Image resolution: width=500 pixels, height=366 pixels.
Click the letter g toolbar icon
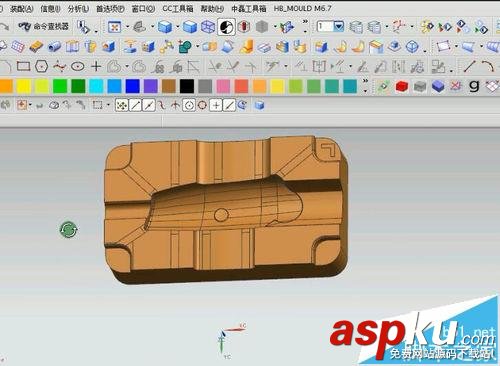point(474,86)
